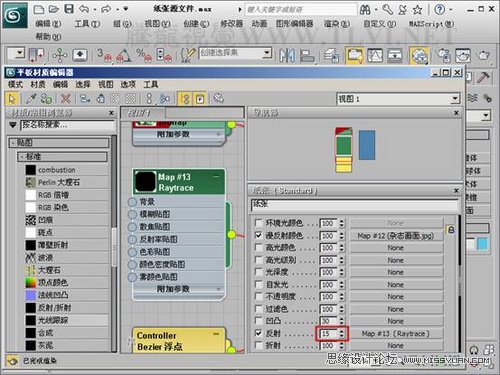
Task: Open 材质 menu in material editor
Action: (x=38, y=85)
